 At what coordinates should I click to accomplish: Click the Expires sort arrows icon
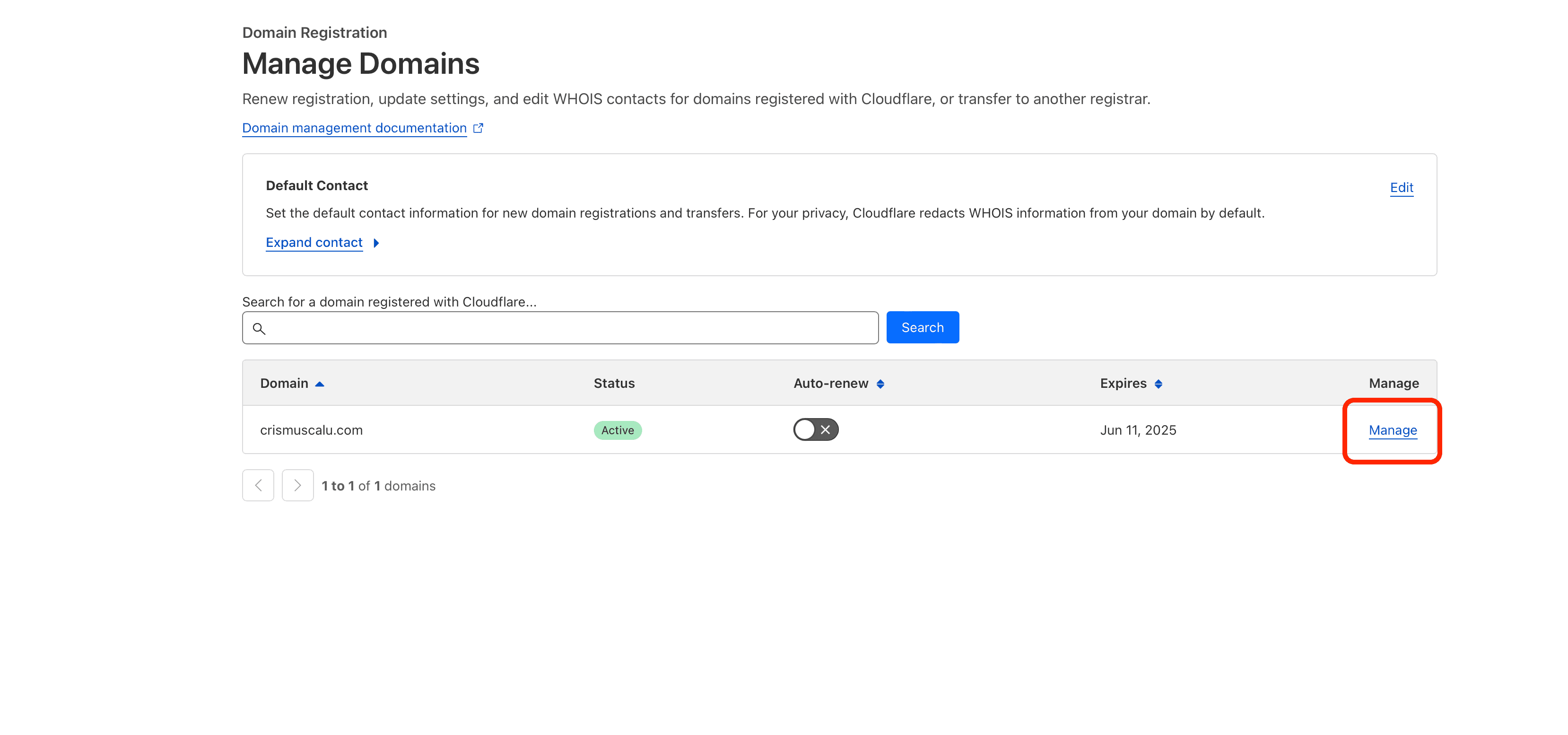(x=1159, y=384)
